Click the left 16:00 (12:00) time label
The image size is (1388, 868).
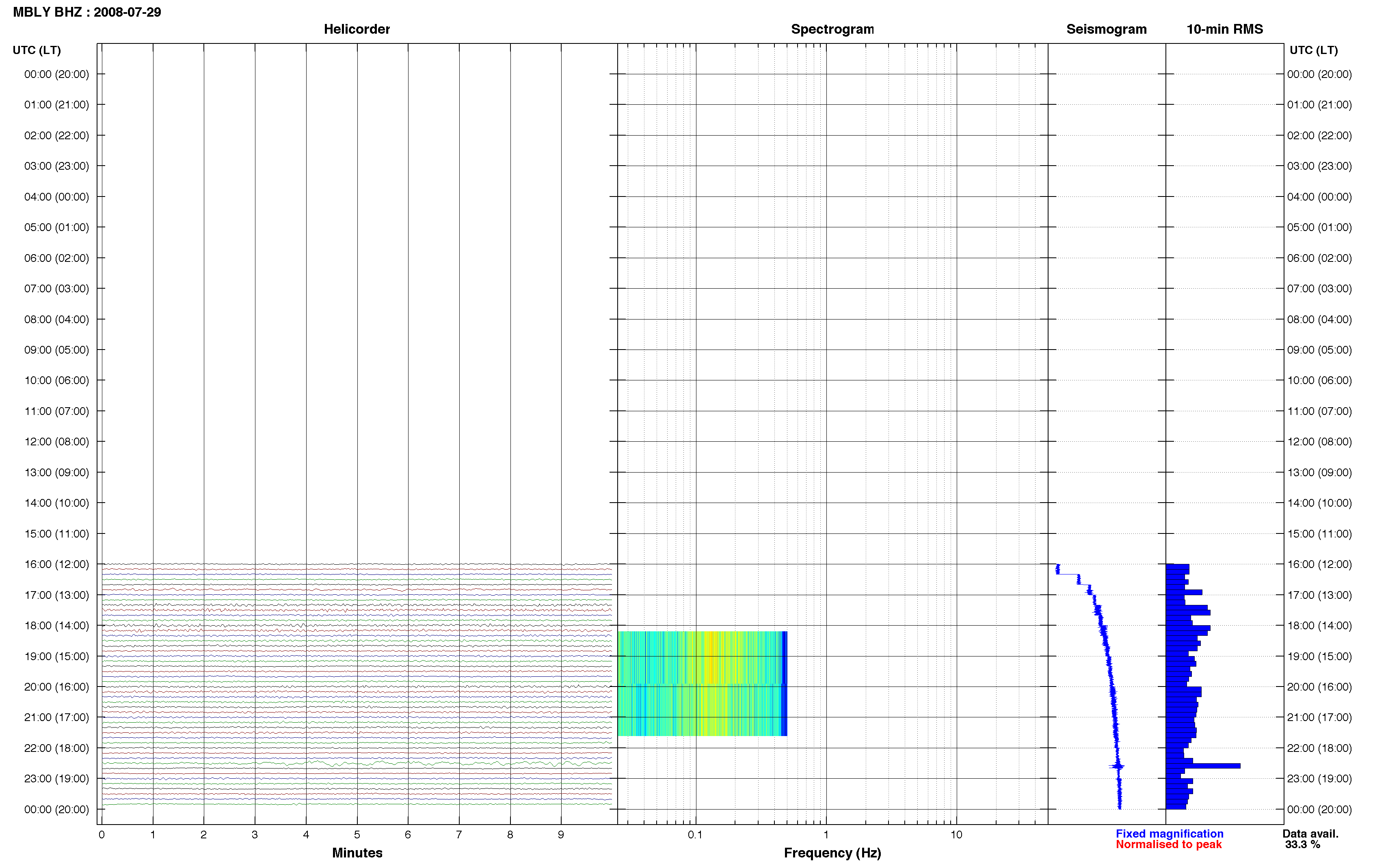point(56,564)
